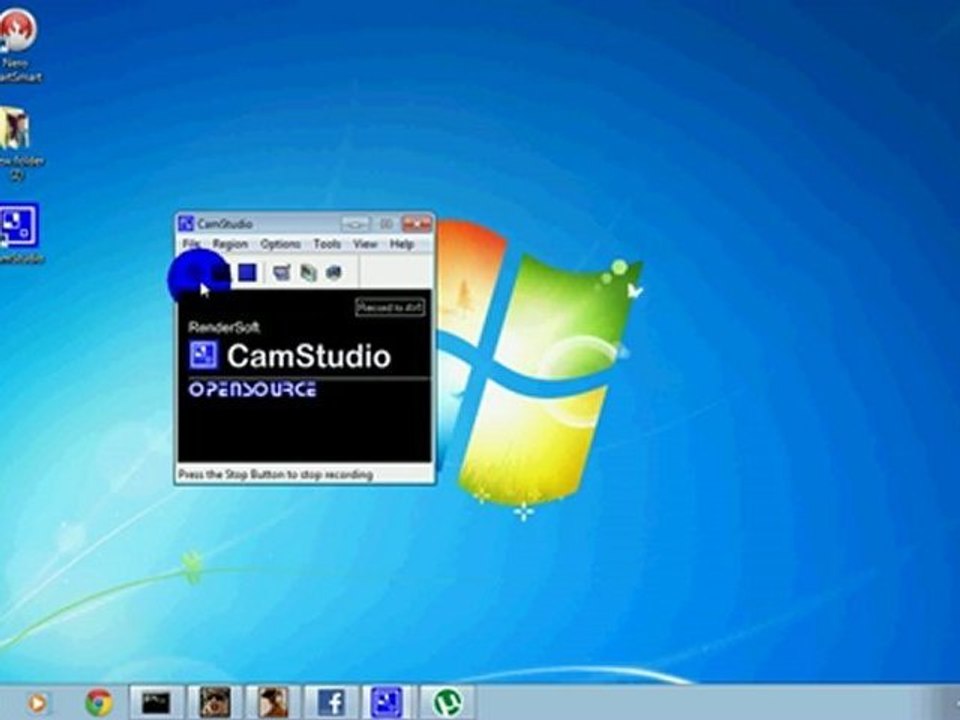Viewport: 960px width, 720px height.
Task: Click the blue Stop recording button
Action: click(x=247, y=272)
